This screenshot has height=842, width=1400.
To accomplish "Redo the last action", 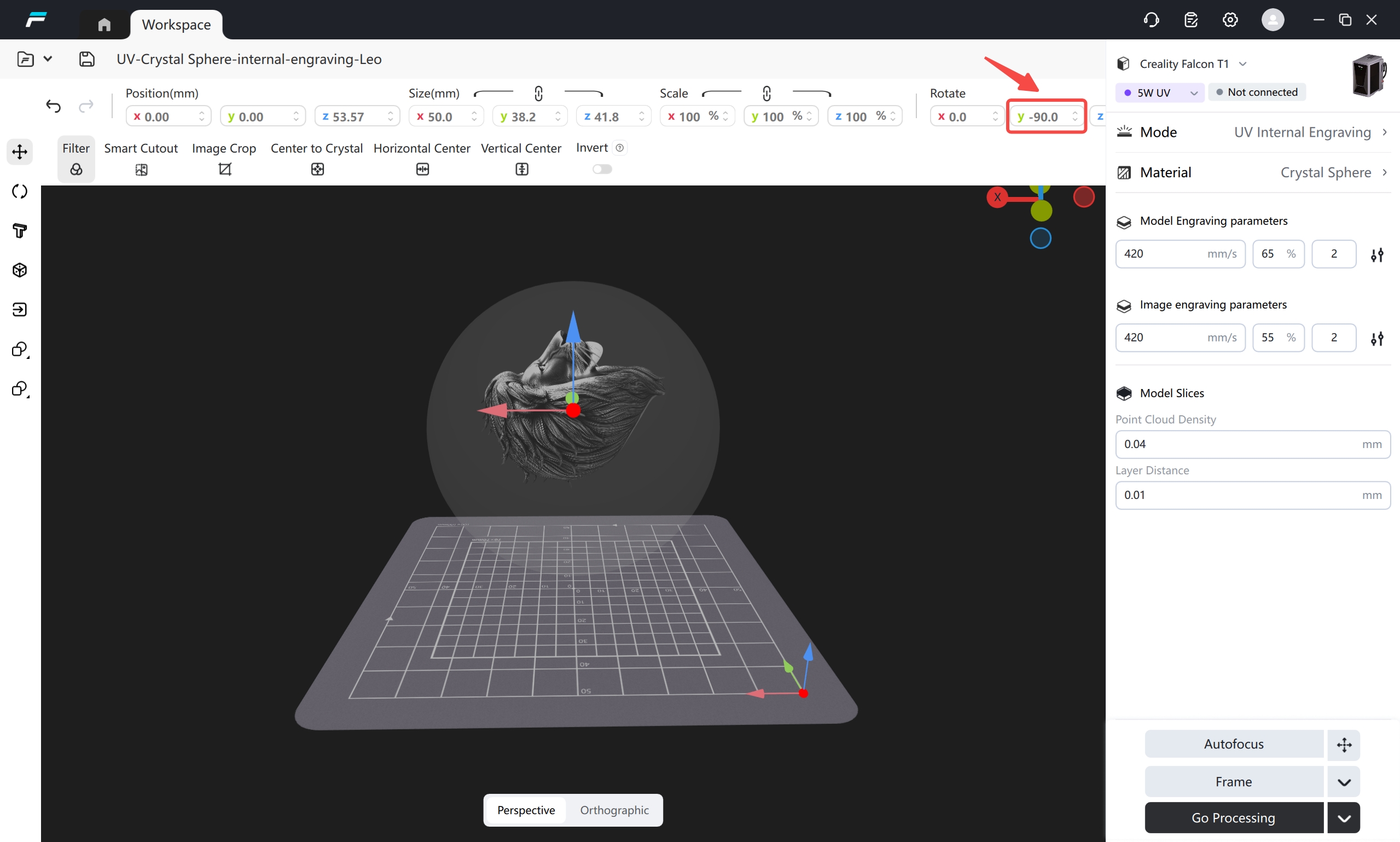I will [86, 106].
